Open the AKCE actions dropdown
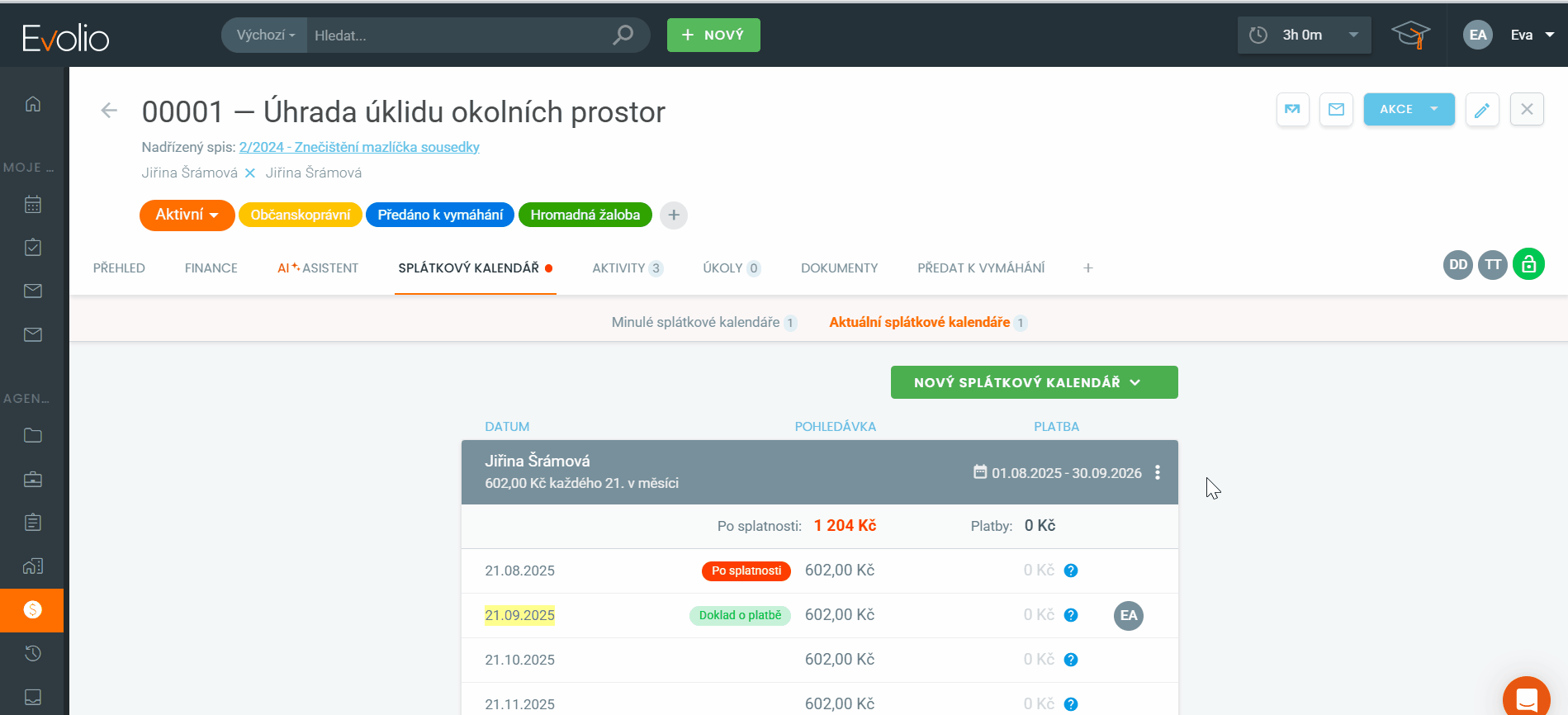Image resolution: width=1568 pixels, height=715 pixels. 1409,109
